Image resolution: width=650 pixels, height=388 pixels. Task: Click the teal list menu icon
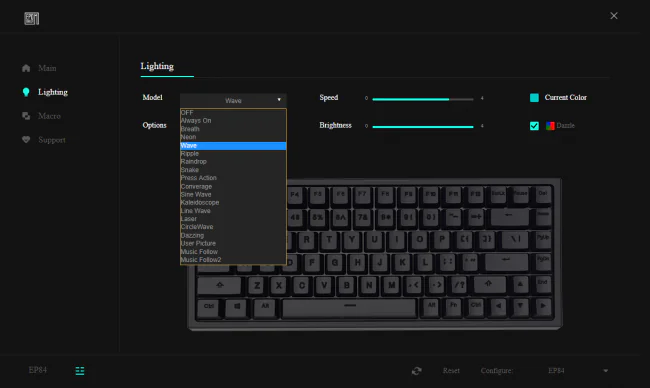coord(80,371)
